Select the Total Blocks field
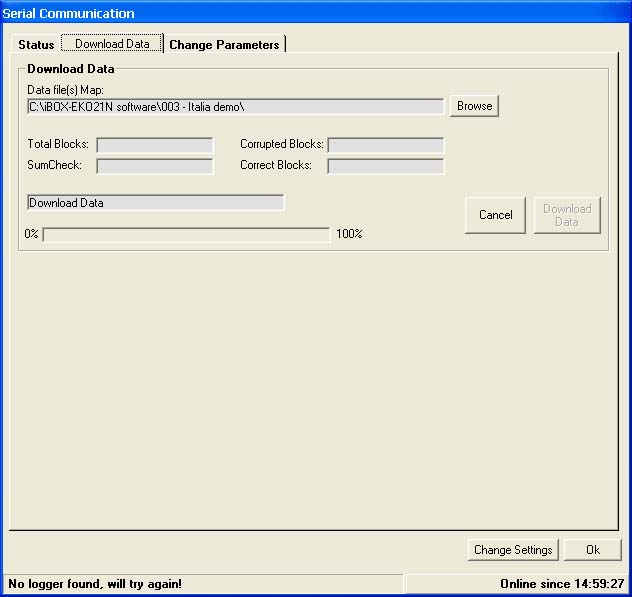Screen dimensions: 632x597 (155, 145)
